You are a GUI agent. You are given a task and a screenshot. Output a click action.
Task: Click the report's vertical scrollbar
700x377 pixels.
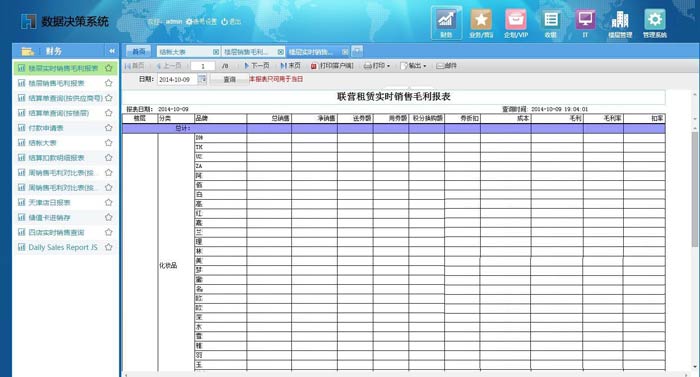click(695, 189)
